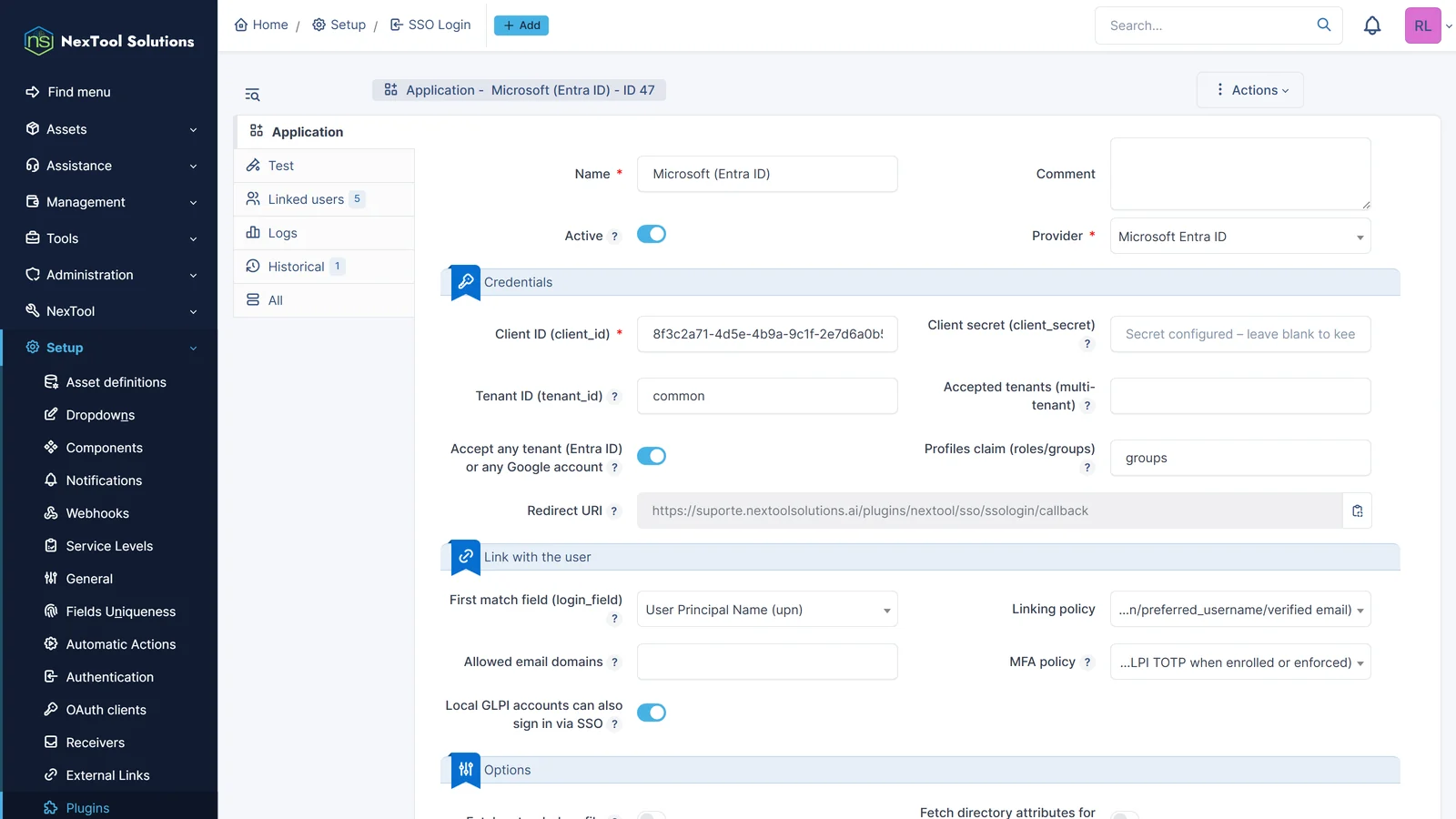The height and width of the screenshot is (819, 1456).
Task: Click the Comment text area
Action: tap(1240, 174)
